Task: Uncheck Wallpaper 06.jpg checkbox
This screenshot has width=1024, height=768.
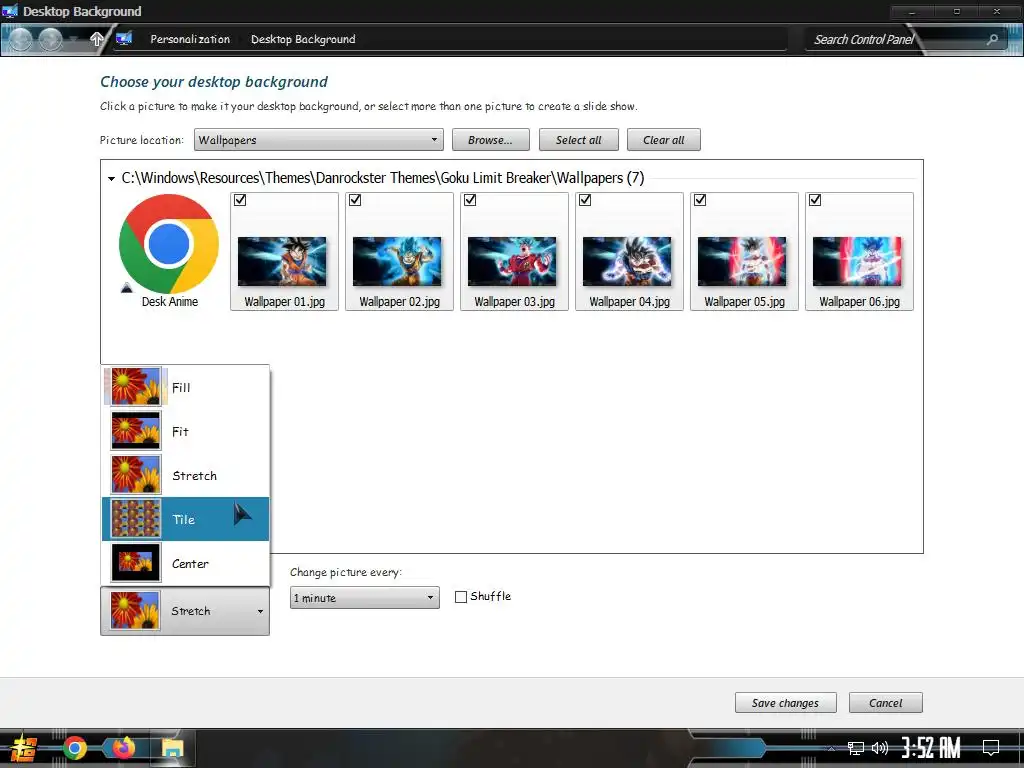Action: tap(815, 200)
